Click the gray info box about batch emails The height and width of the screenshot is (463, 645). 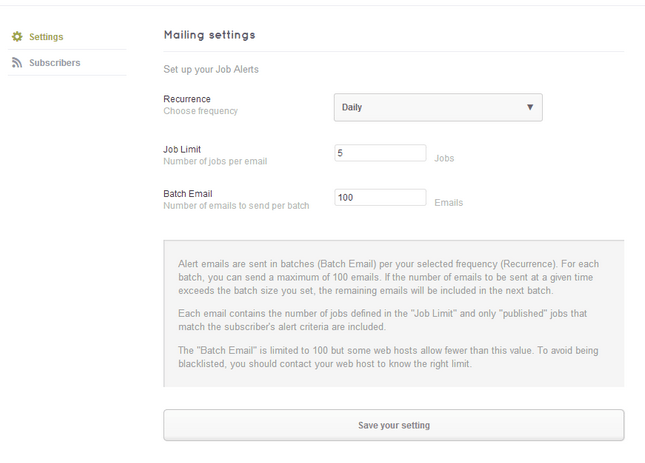coord(394,314)
